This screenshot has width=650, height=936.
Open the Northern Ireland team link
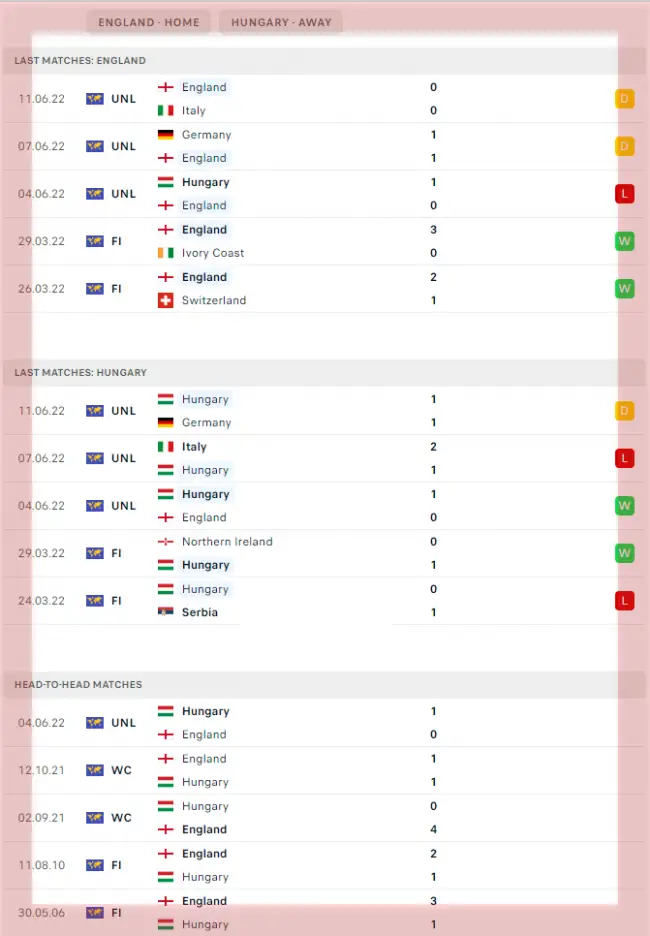(227, 542)
